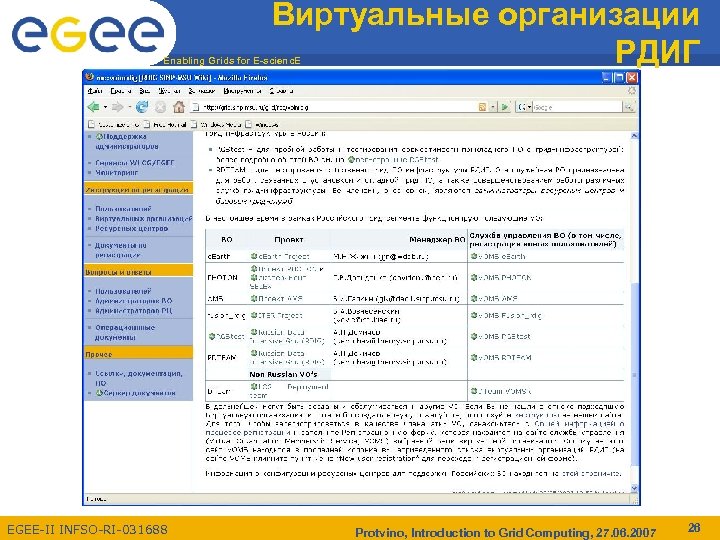Viewport: 720px width, 540px height.
Task: Open the Проект AMS link
Action: (x=276, y=298)
